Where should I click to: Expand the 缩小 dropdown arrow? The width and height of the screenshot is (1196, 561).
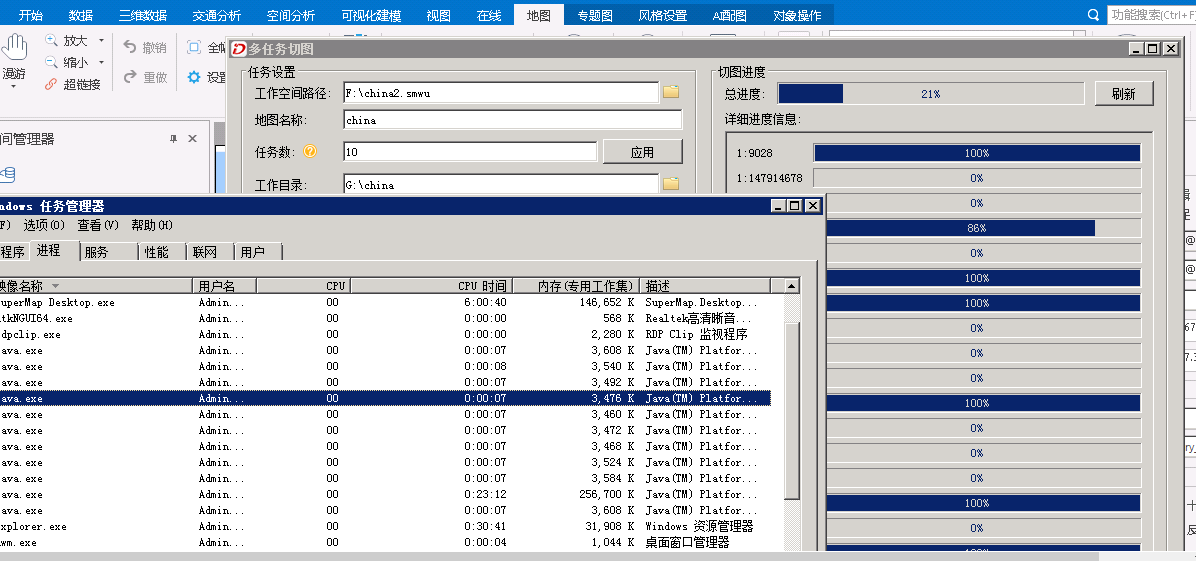[101, 63]
